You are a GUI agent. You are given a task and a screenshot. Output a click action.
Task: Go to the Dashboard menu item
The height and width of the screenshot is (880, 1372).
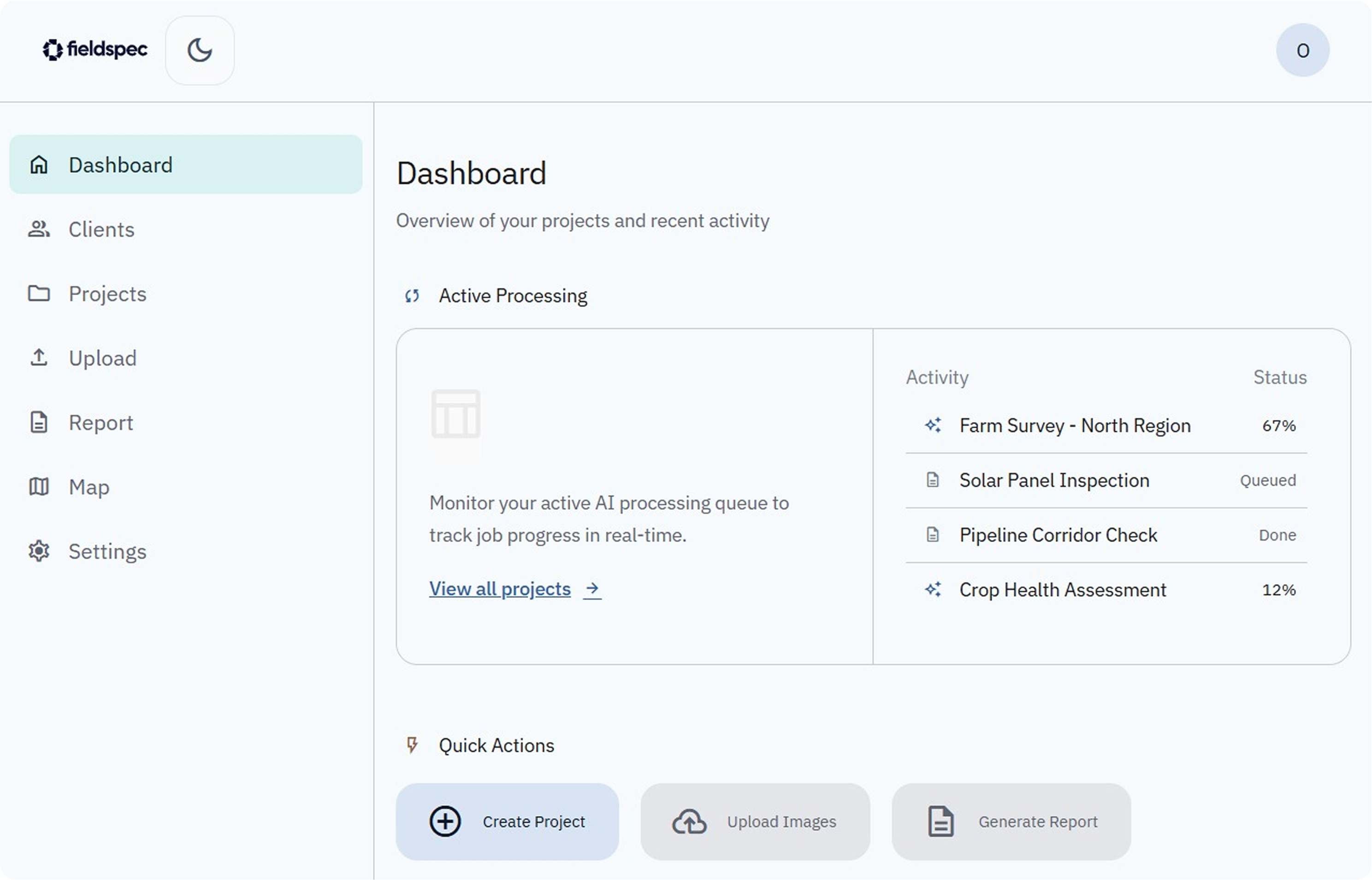tap(186, 165)
